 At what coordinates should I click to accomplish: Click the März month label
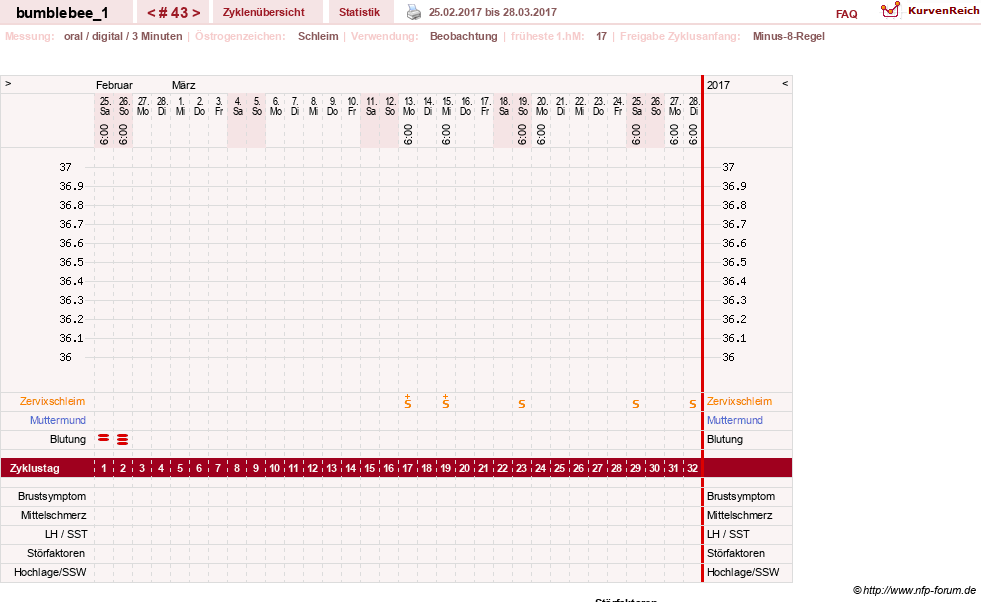coord(183,85)
